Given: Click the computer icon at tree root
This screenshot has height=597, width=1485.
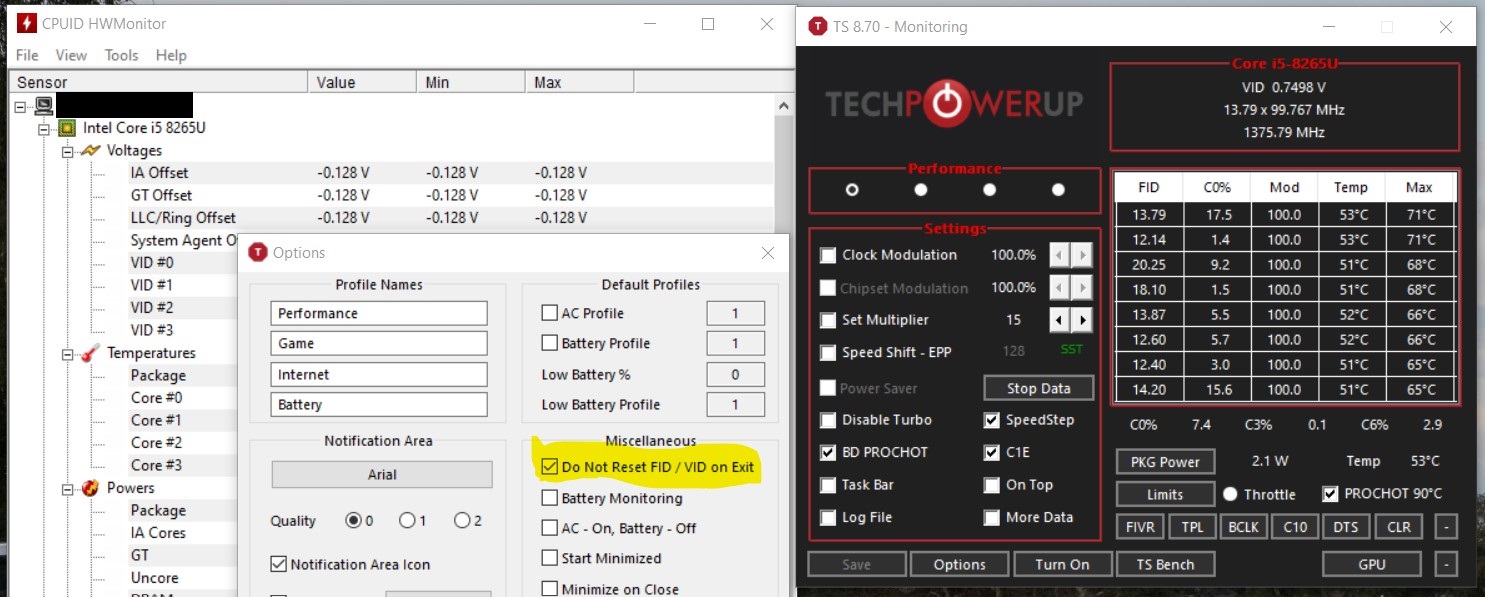Looking at the screenshot, I should 44,105.
